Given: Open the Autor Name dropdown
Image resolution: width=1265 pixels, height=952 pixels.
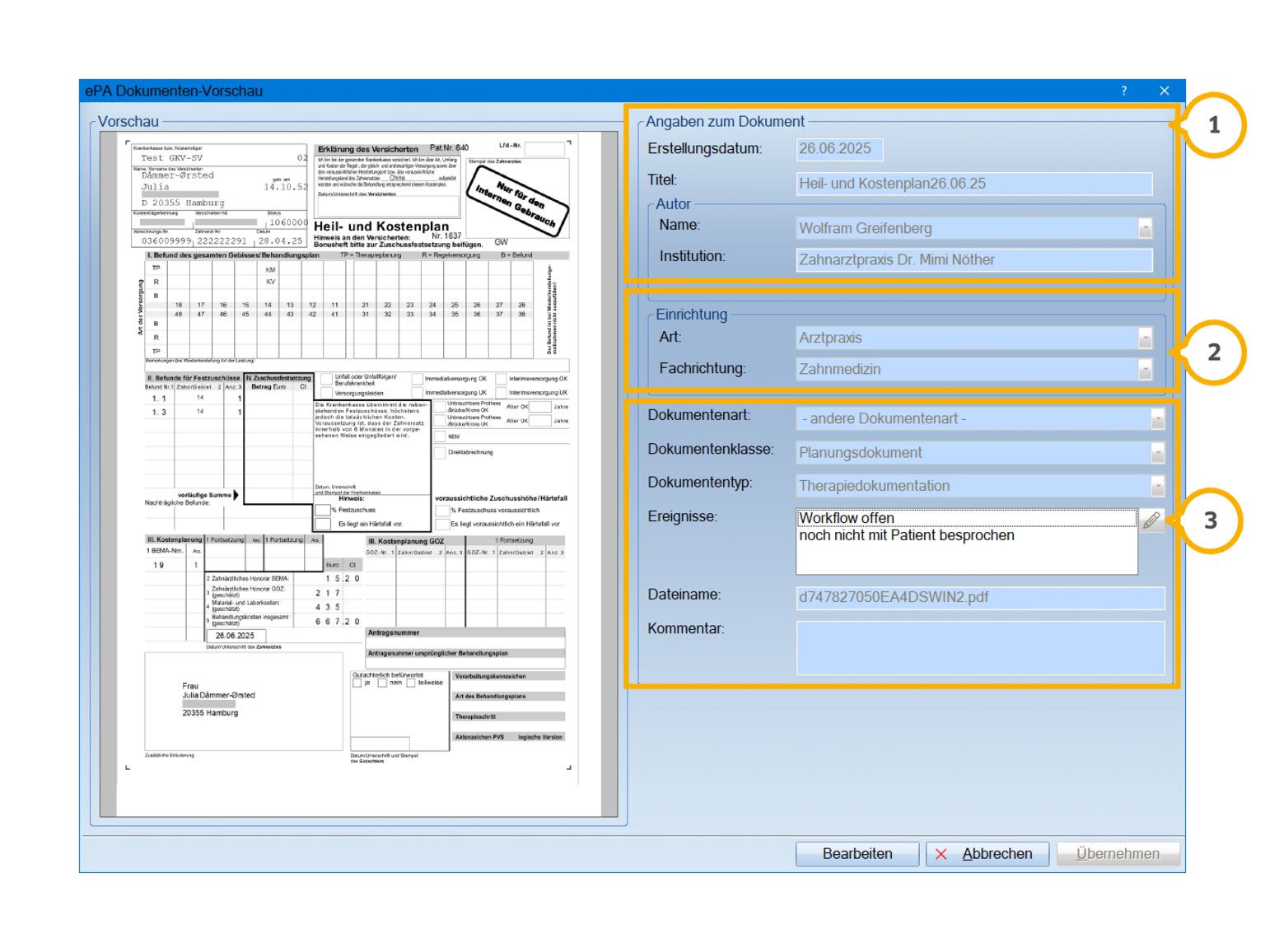Looking at the screenshot, I should point(1145,228).
